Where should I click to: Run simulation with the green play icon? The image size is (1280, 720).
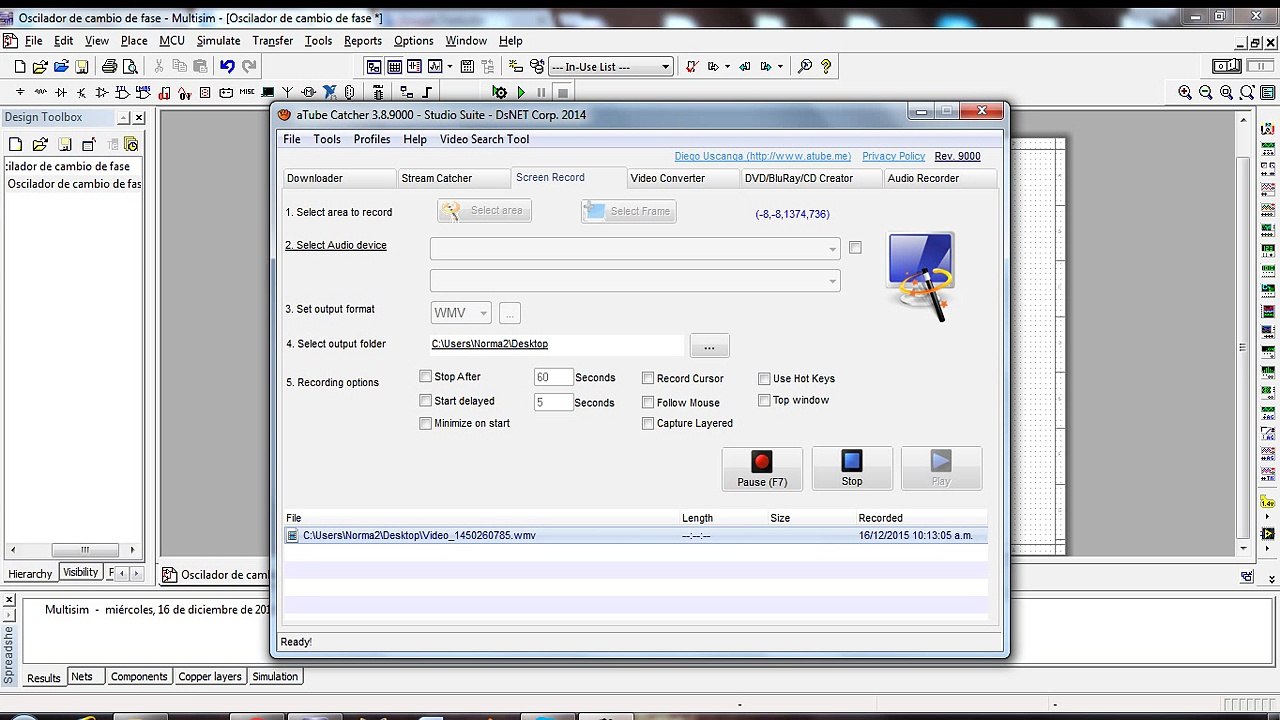tap(521, 92)
